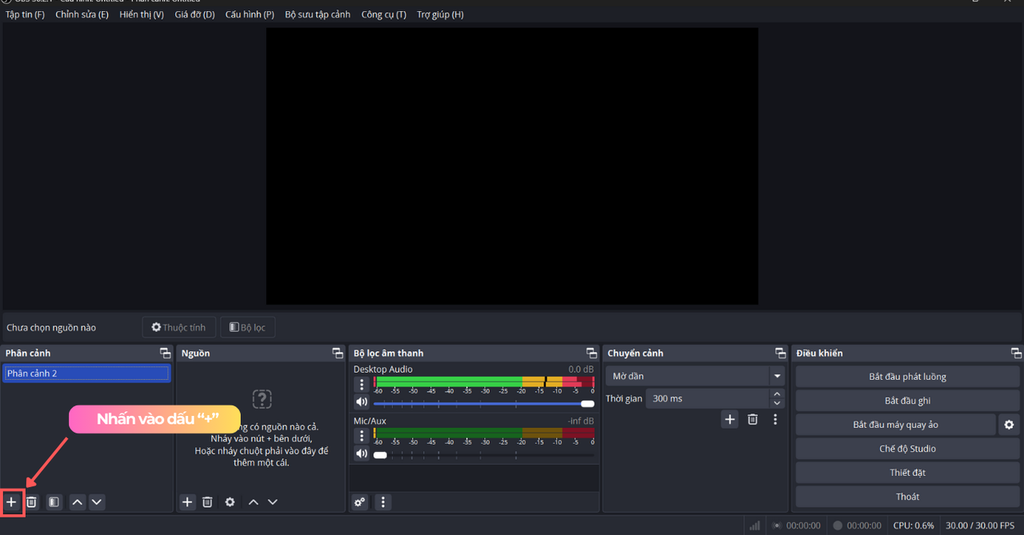Open scene filters icon in Phân cảnh panel
Viewport: 1024px width, 535px height.
[x=54, y=502]
